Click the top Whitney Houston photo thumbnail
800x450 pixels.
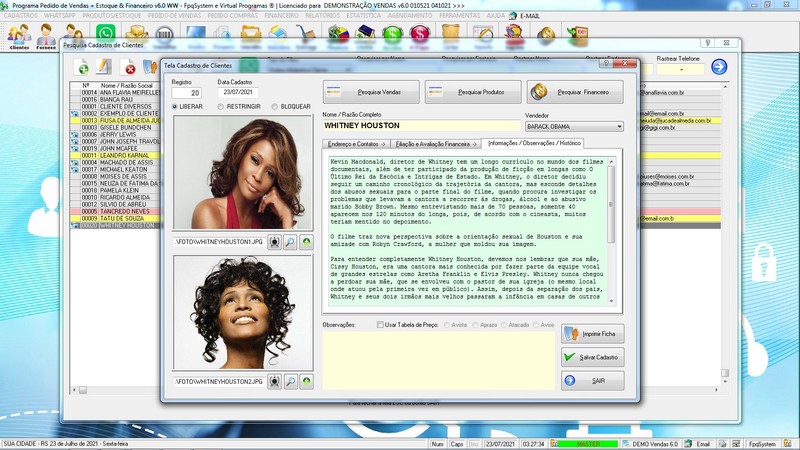pyautogui.click(x=243, y=172)
